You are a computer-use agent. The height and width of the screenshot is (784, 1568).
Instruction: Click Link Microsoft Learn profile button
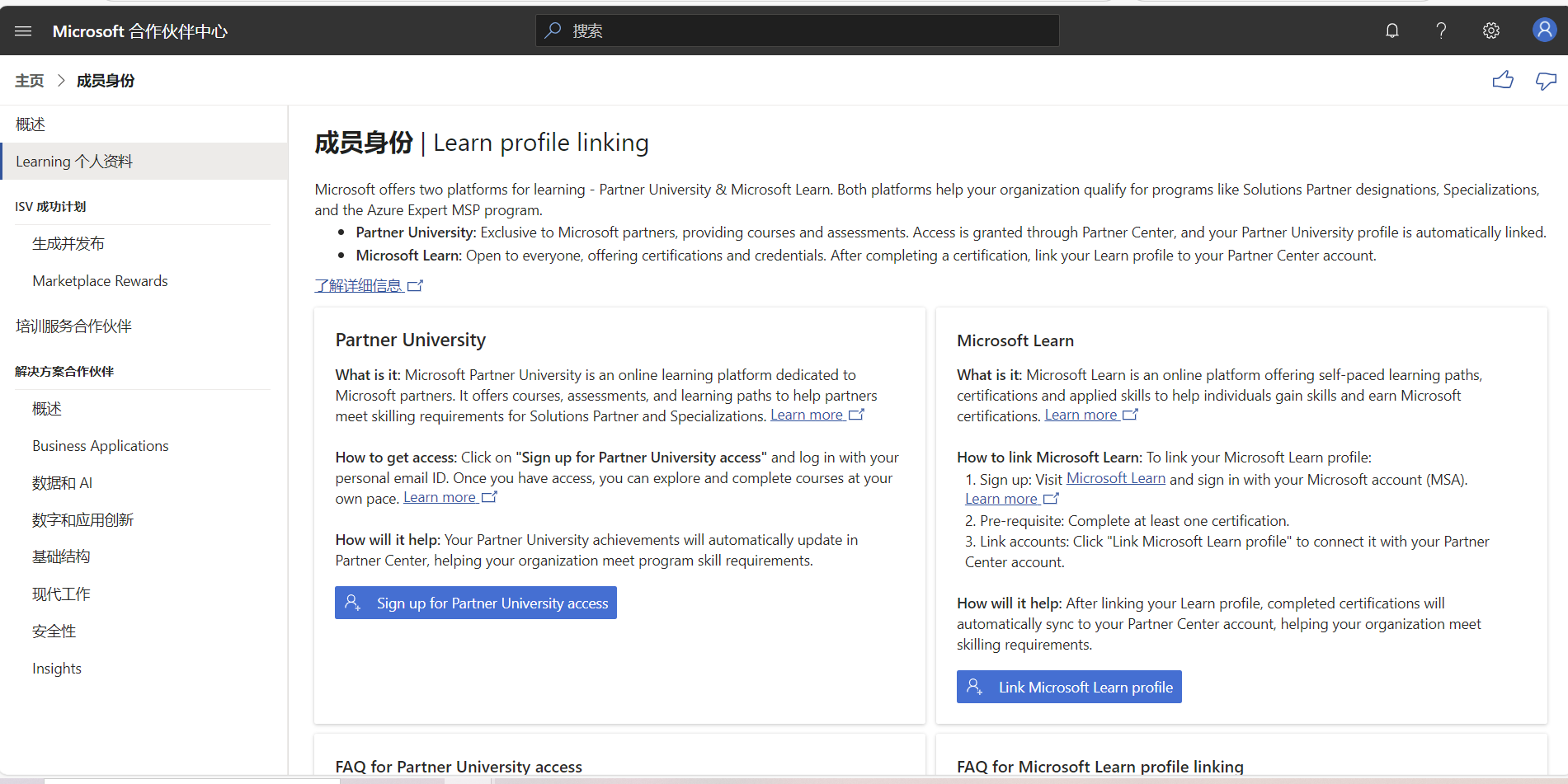(x=1069, y=687)
